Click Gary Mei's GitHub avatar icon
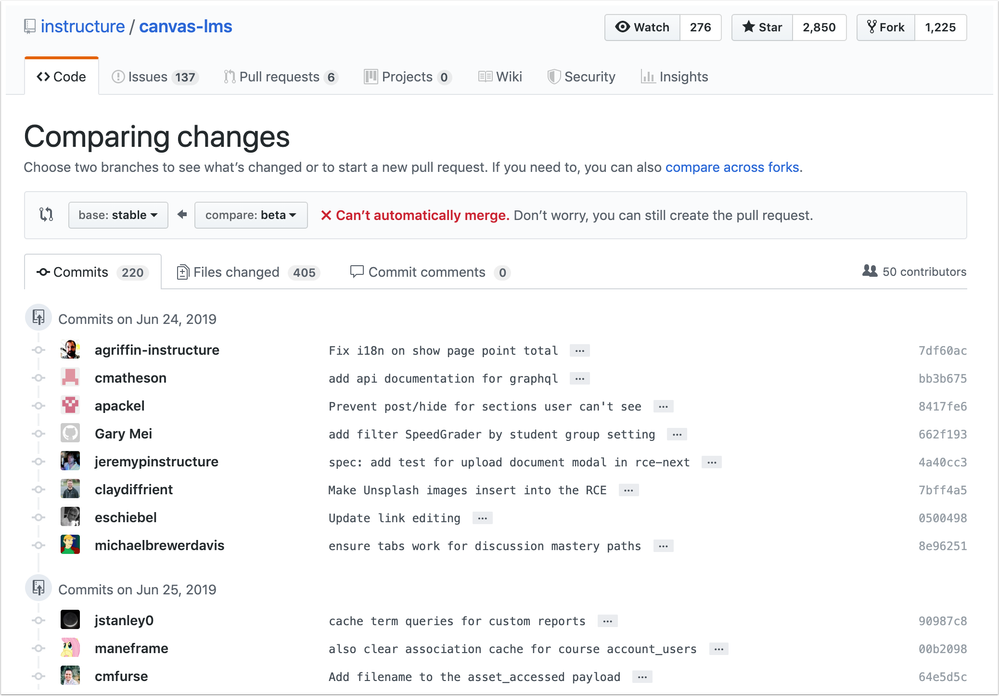Screen dimensions: 999x696 pyautogui.click(x=70, y=434)
